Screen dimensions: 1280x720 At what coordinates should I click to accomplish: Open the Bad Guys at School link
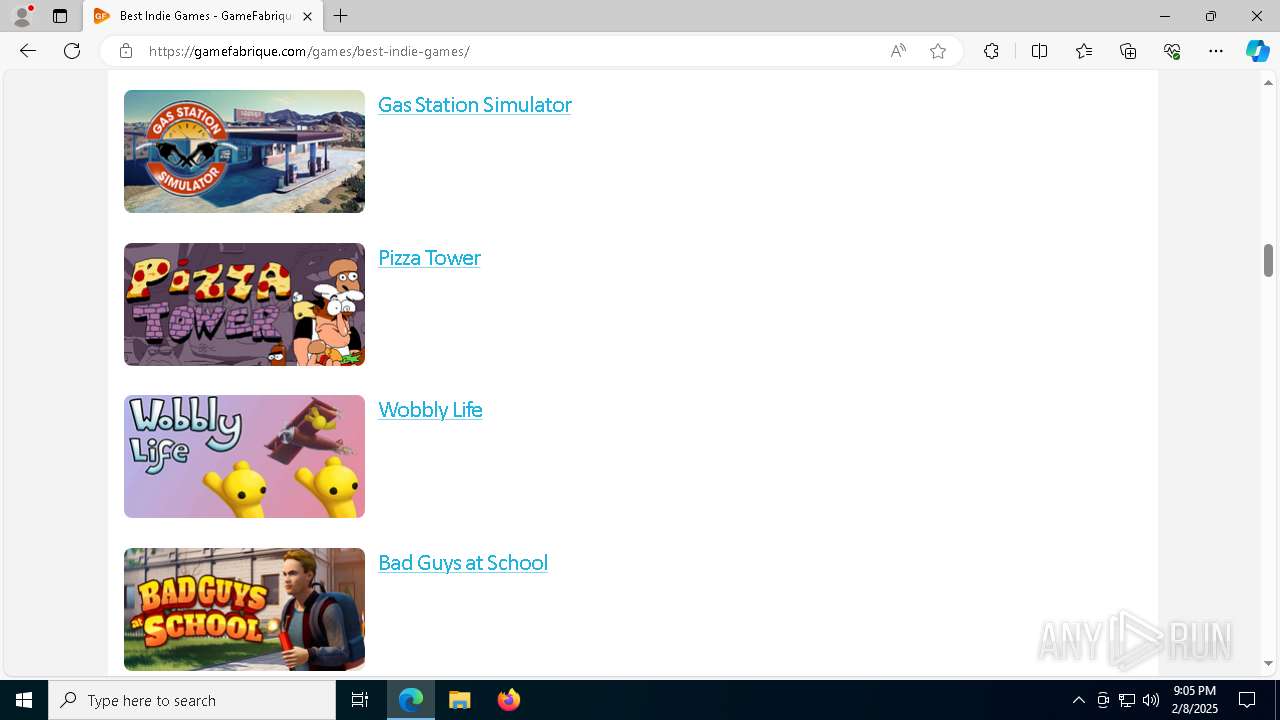coord(463,563)
